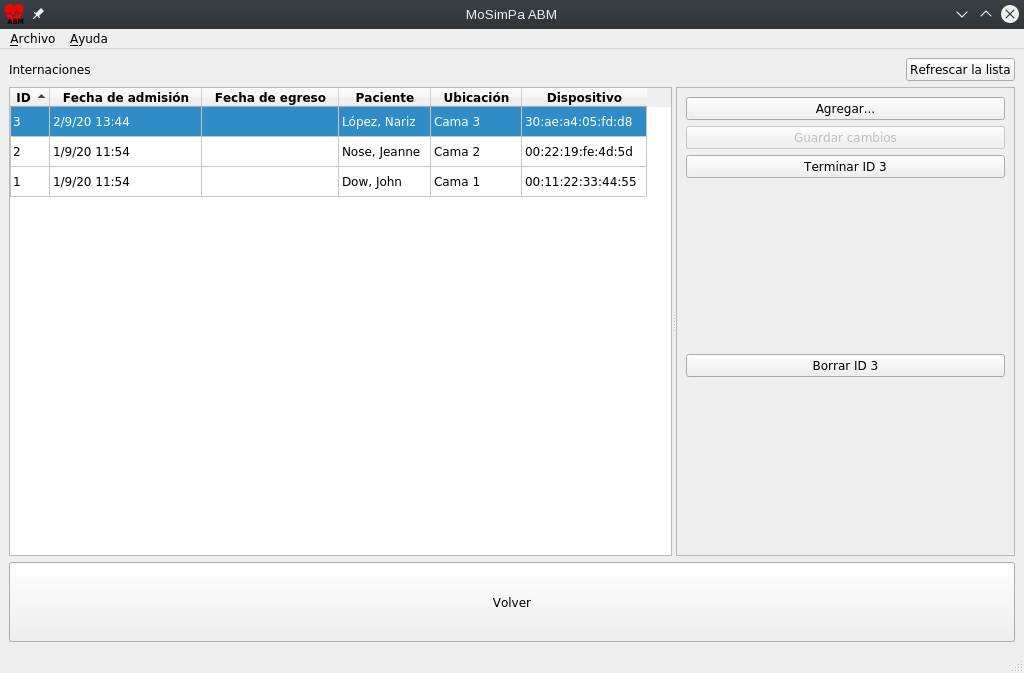The height and width of the screenshot is (673, 1024).
Task: Click the splitter handle between table and buttons
Action: tap(674, 322)
